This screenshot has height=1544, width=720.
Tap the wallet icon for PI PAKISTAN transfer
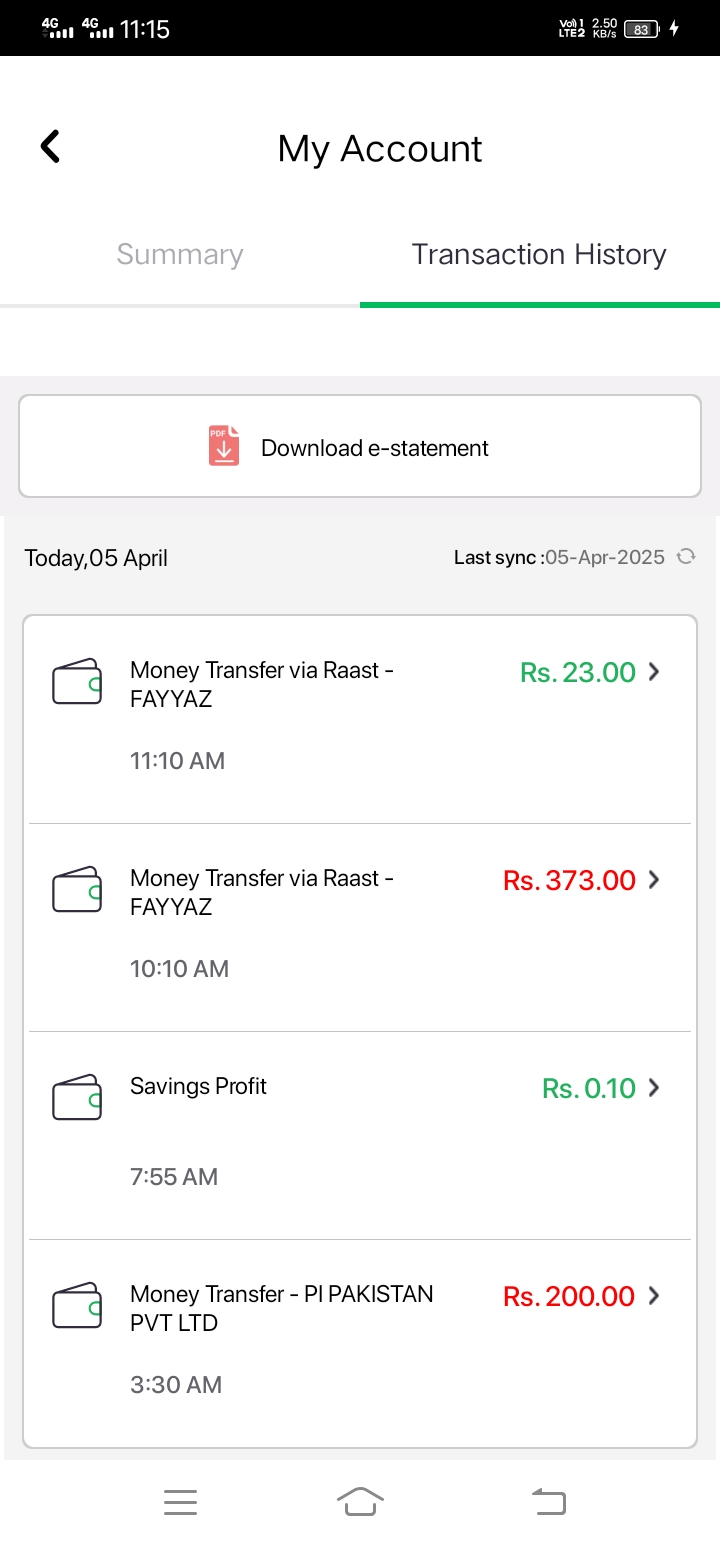click(x=77, y=1306)
